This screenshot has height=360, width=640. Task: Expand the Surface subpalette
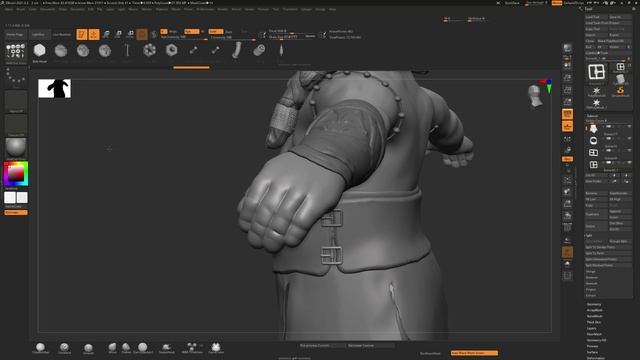coord(592,352)
